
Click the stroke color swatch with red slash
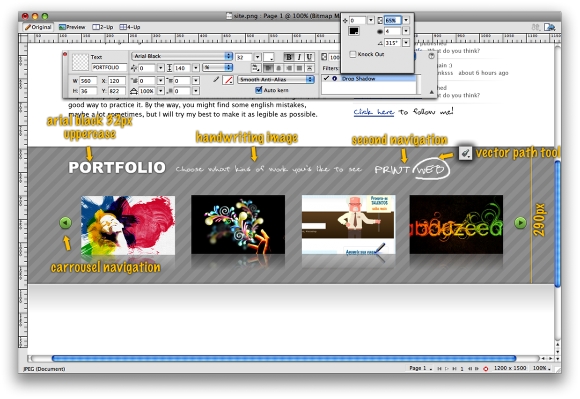[228, 80]
